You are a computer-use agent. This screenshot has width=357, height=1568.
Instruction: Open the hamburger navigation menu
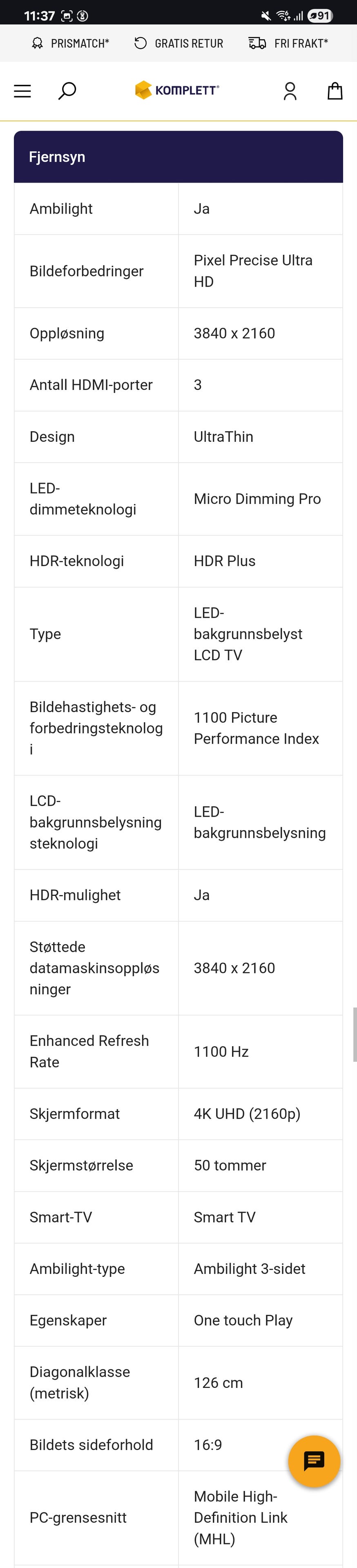click(22, 91)
